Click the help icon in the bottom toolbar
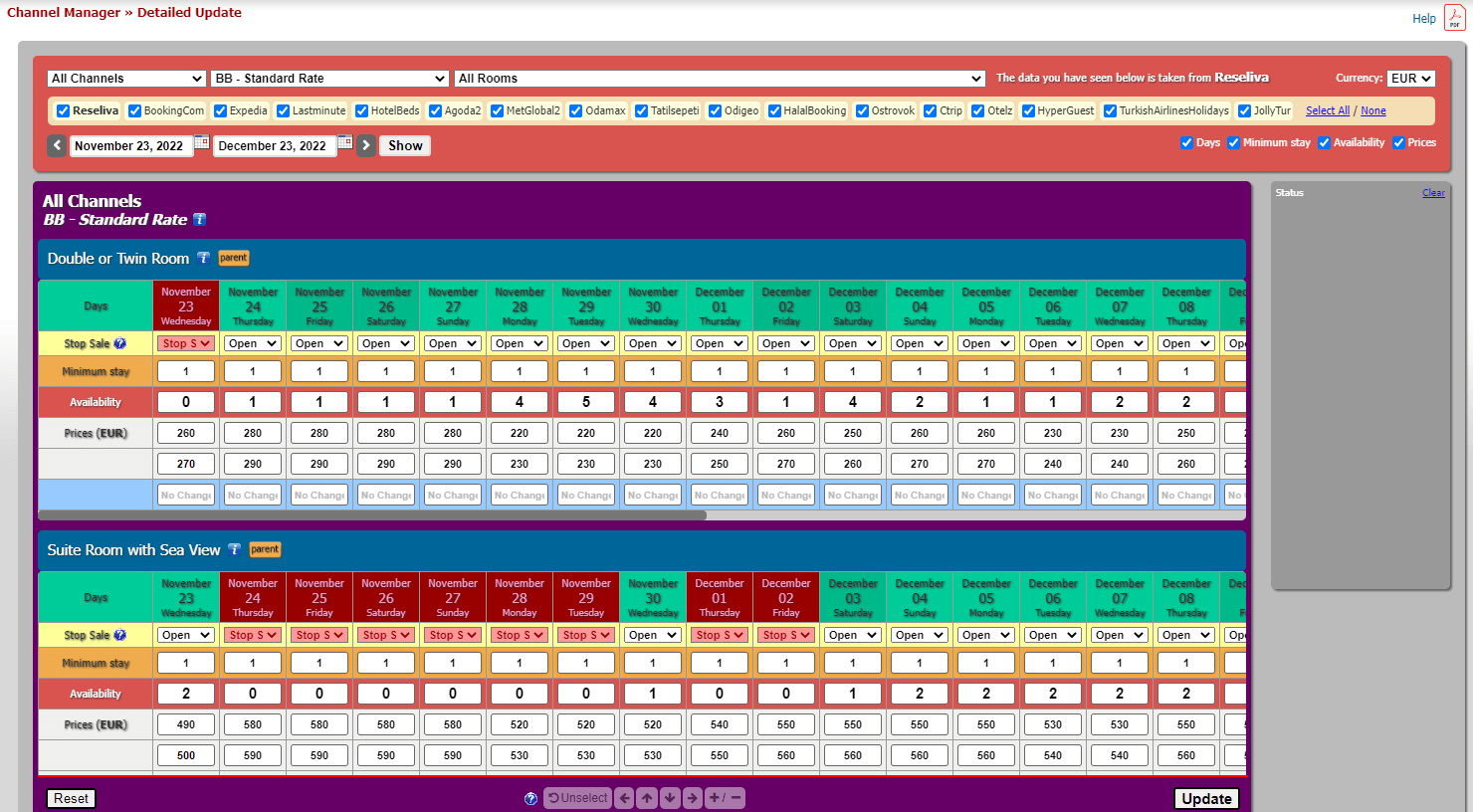This screenshot has width=1473, height=812. [530, 798]
